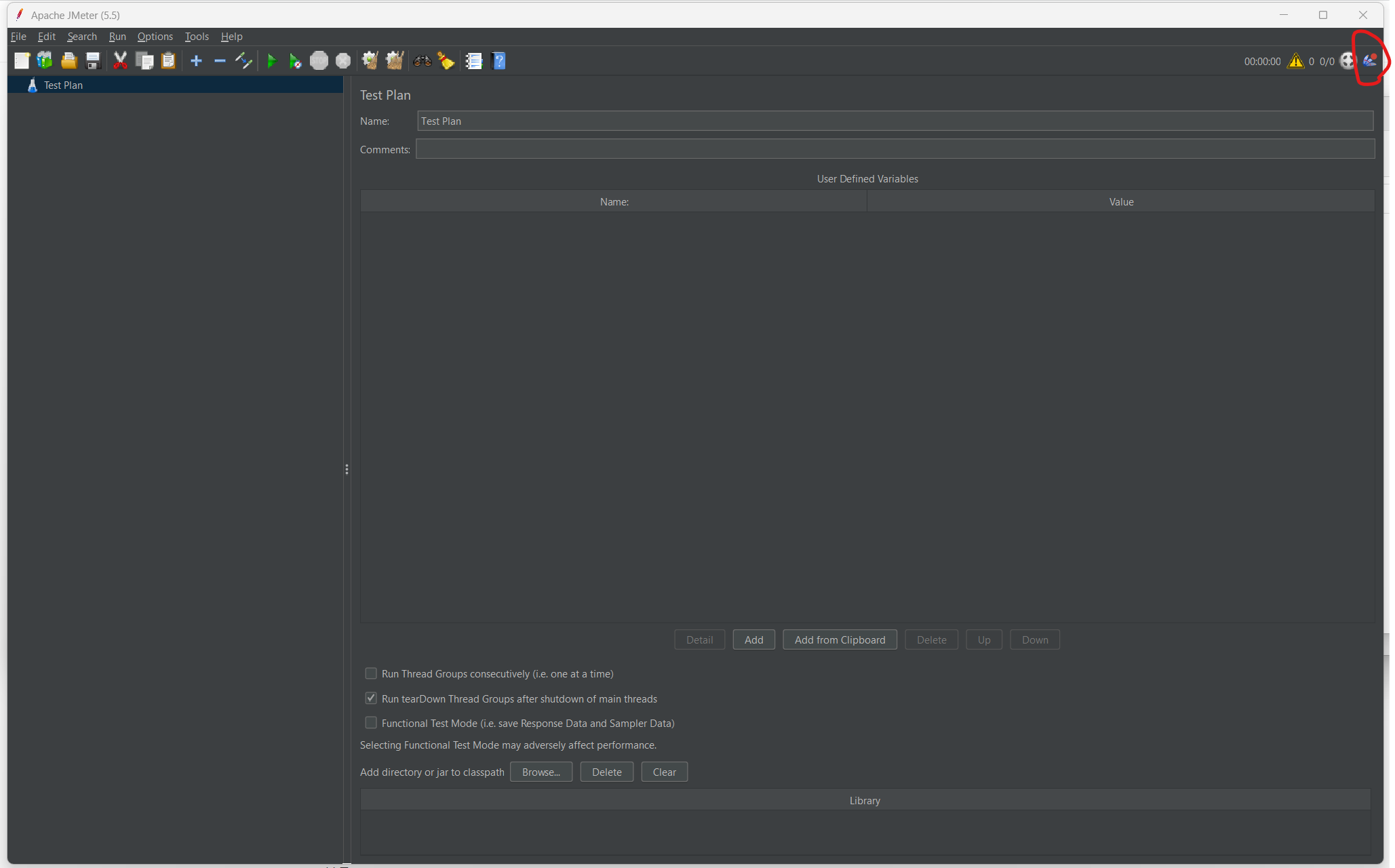Click the New test plan icon
This screenshot has width=1395, height=868.
[22, 61]
